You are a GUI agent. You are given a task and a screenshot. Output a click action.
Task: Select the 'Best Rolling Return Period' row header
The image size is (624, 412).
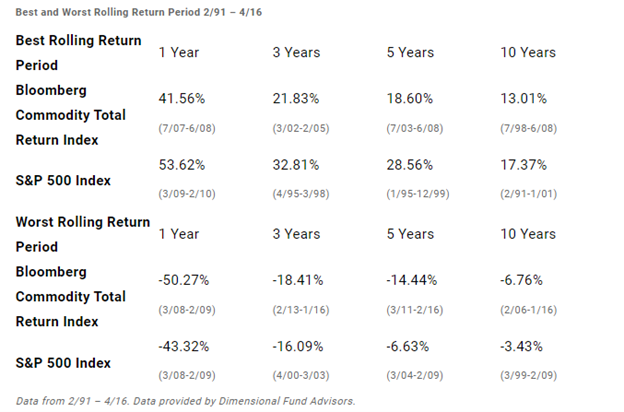[x=78, y=52]
